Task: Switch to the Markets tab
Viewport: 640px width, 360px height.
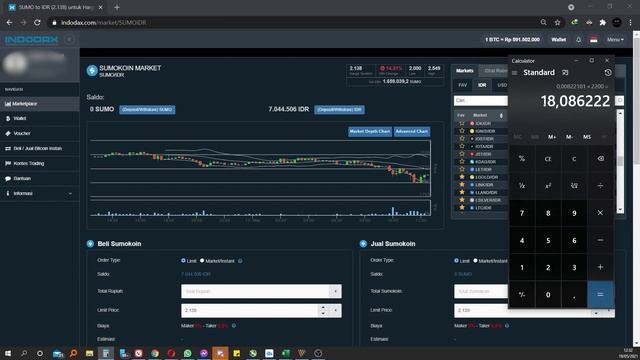Action: pyautogui.click(x=464, y=71)
